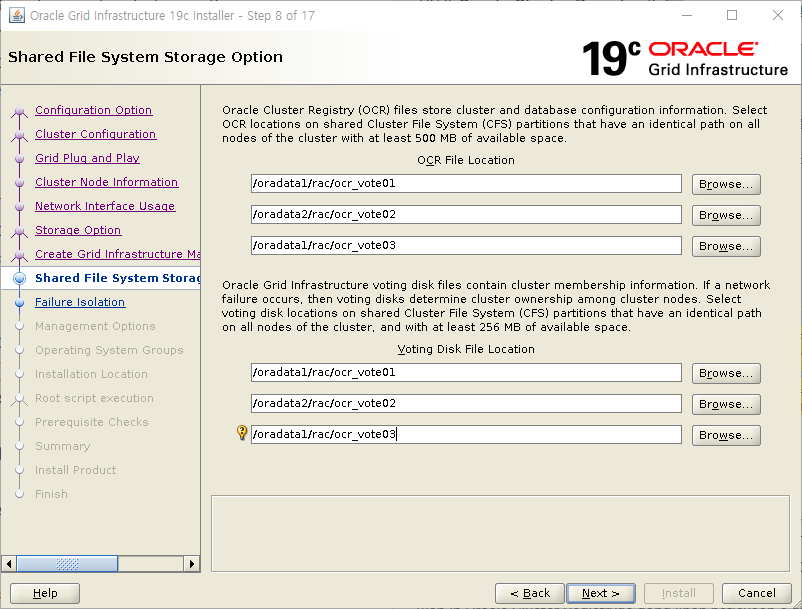Click the Finish step label

pyautogui.click(x=51, y=494)
